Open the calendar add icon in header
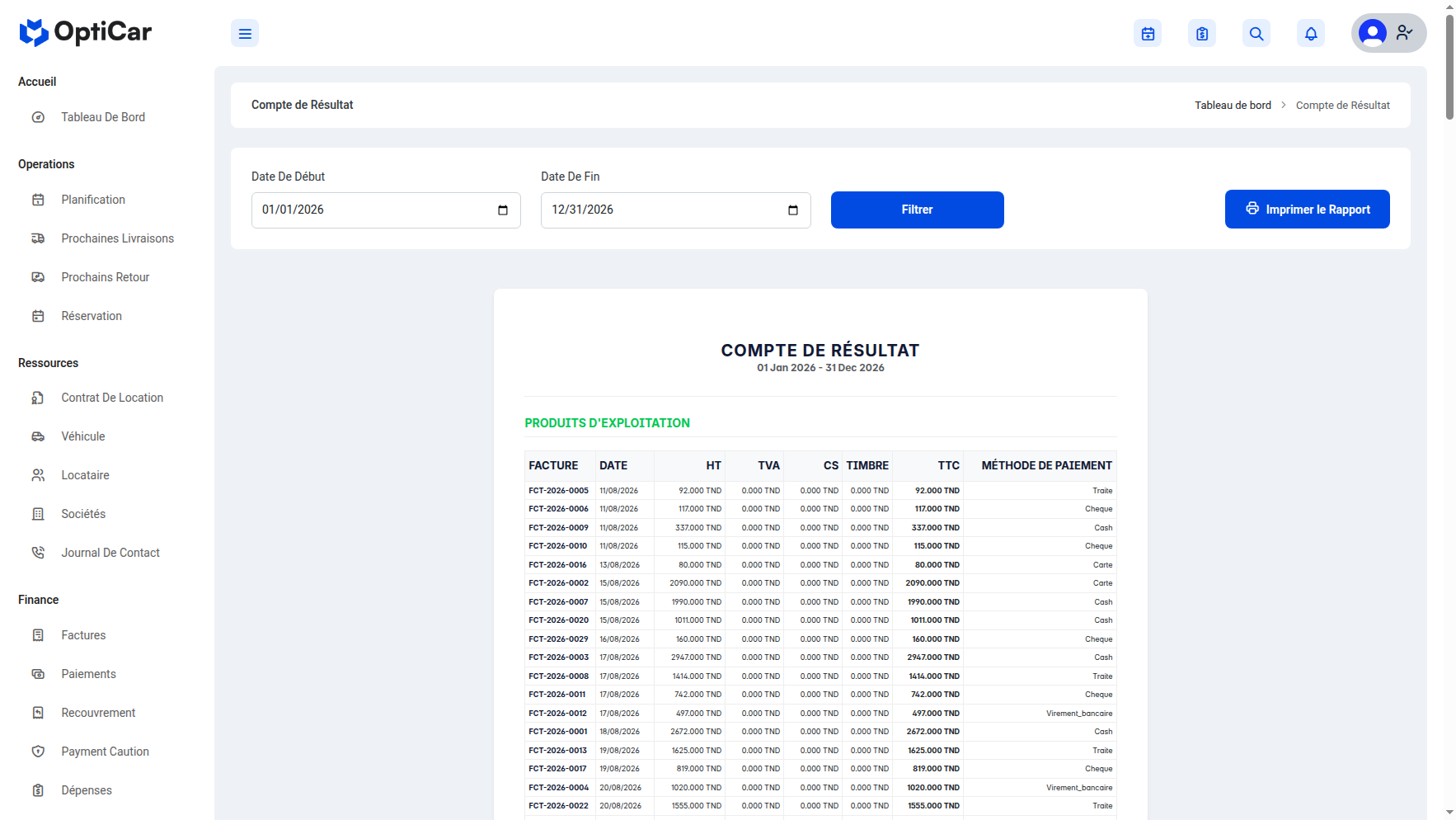Viewport: 1456px width, 820px height. pos(1148,34)
